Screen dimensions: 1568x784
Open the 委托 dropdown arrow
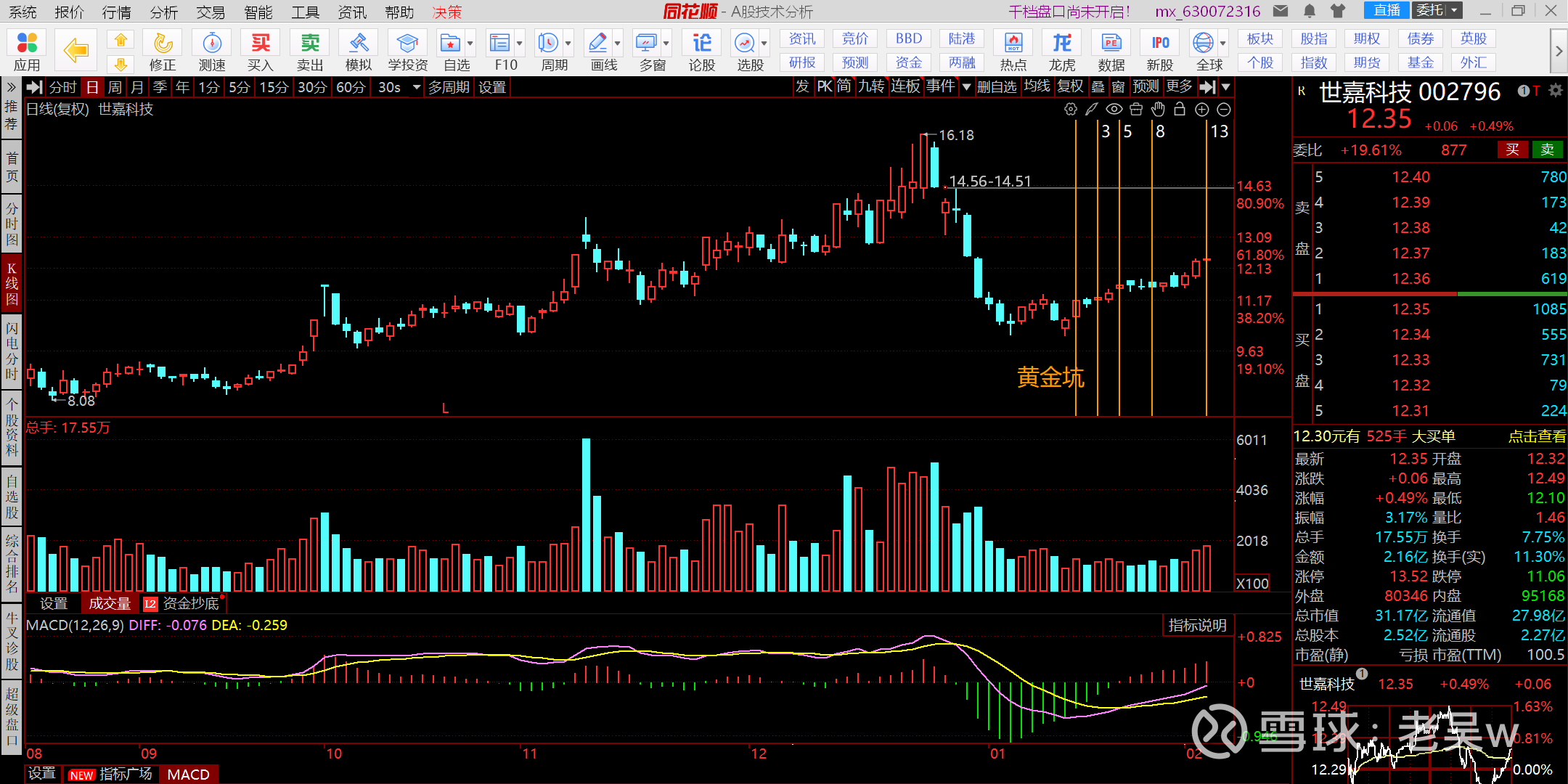click(1455, 10)
